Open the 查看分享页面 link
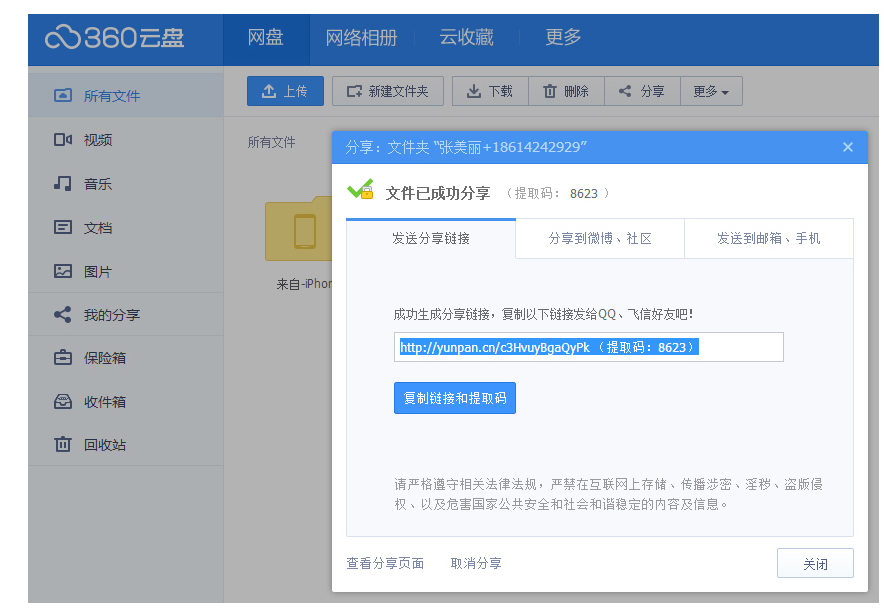This screenshot has height=610, width=884. click(385, 564)
